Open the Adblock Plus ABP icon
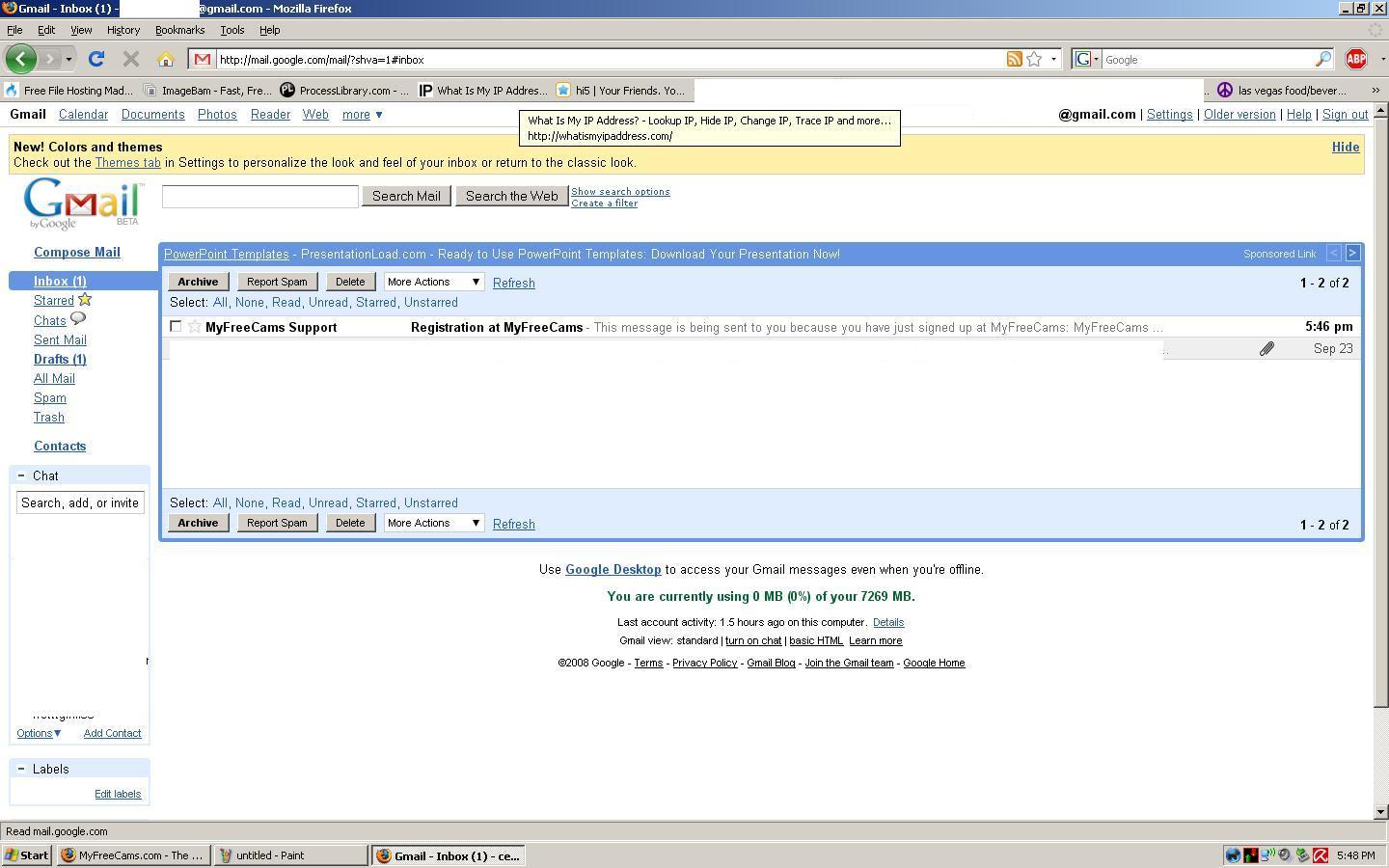 click(x=1355, y=59)
